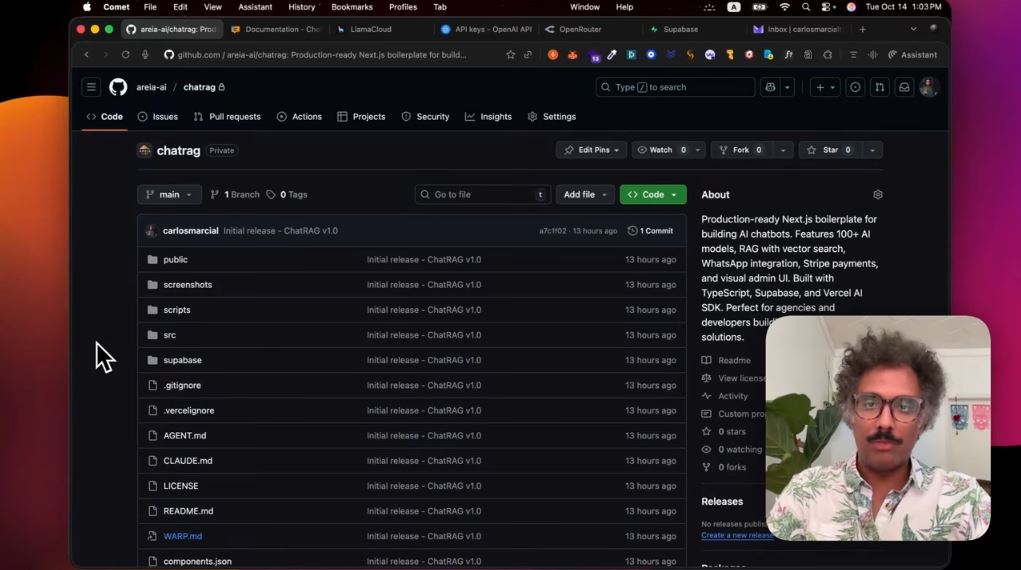Screen dimensions: 1021x570
Task: Open a new browser tab with plus icon
Action: pos(862,29)
